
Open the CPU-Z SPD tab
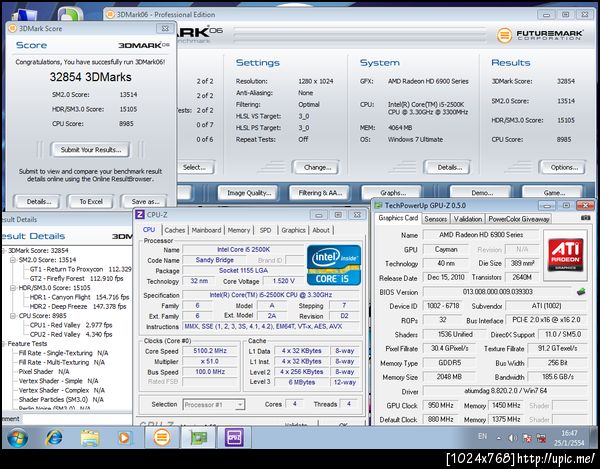click(265, 230)
